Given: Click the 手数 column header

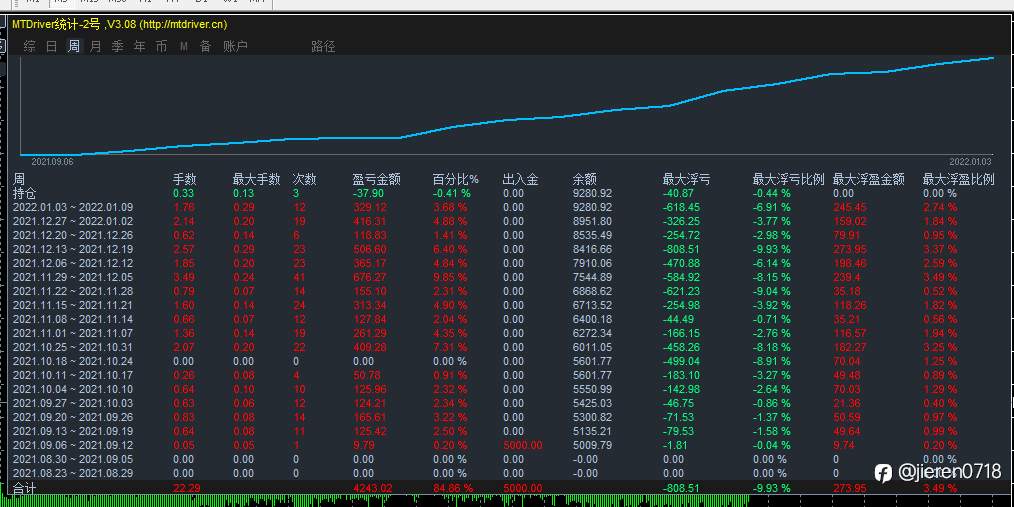Looking at the screenshot, I should [184, 179].
